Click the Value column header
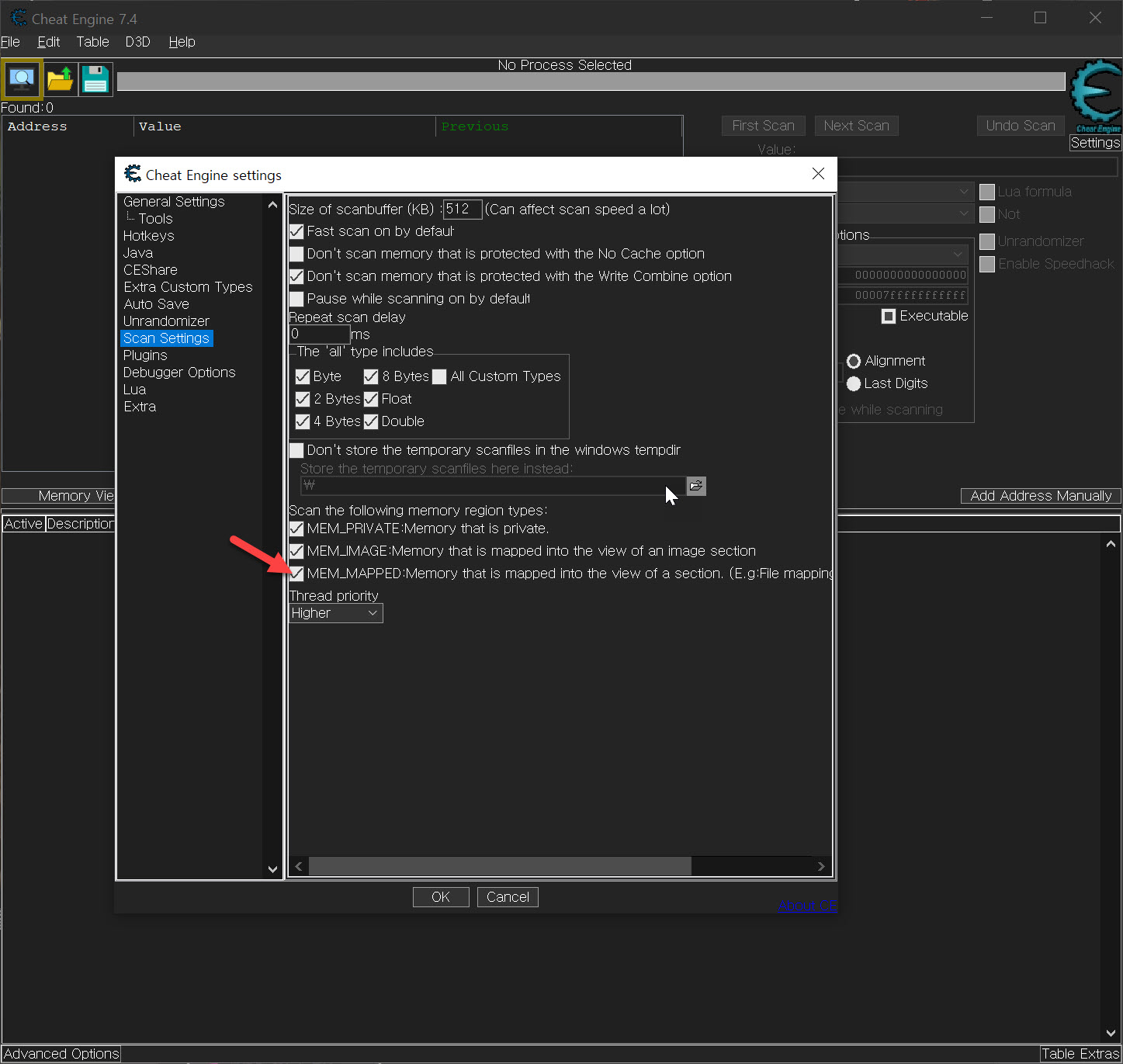 tap(284, 127)
